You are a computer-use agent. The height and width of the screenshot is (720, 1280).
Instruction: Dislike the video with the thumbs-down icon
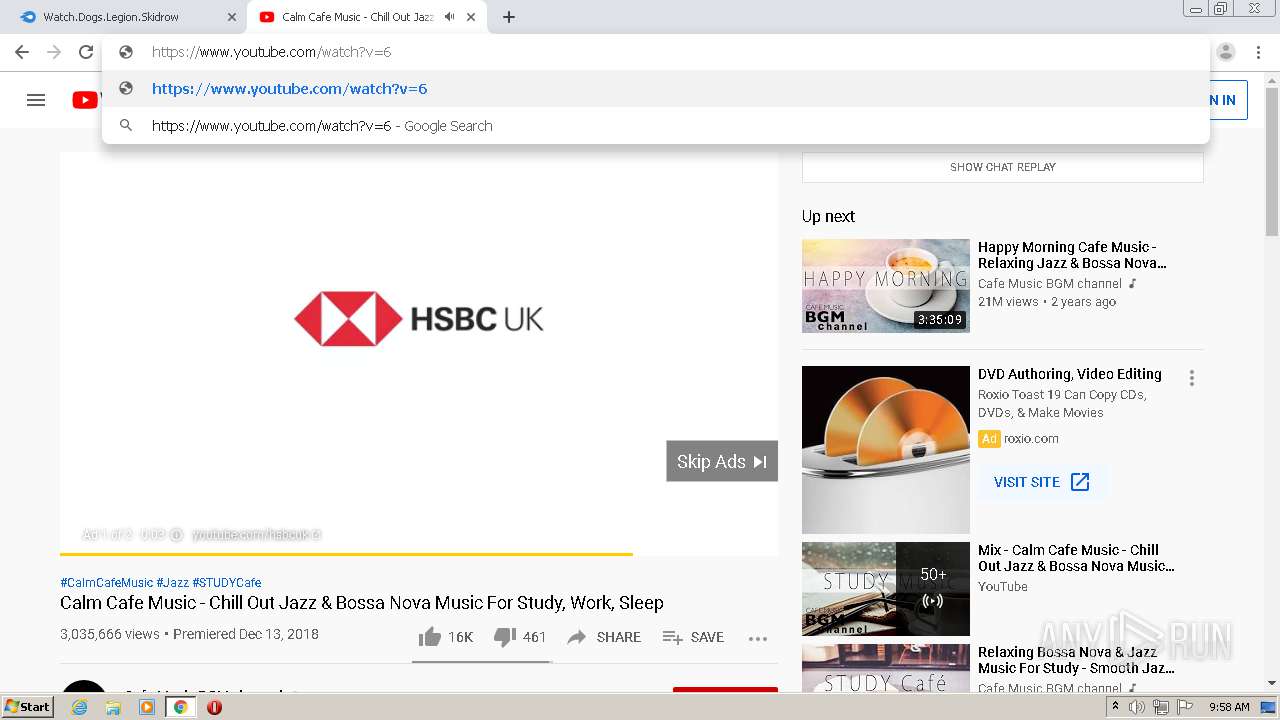point(505,637)
